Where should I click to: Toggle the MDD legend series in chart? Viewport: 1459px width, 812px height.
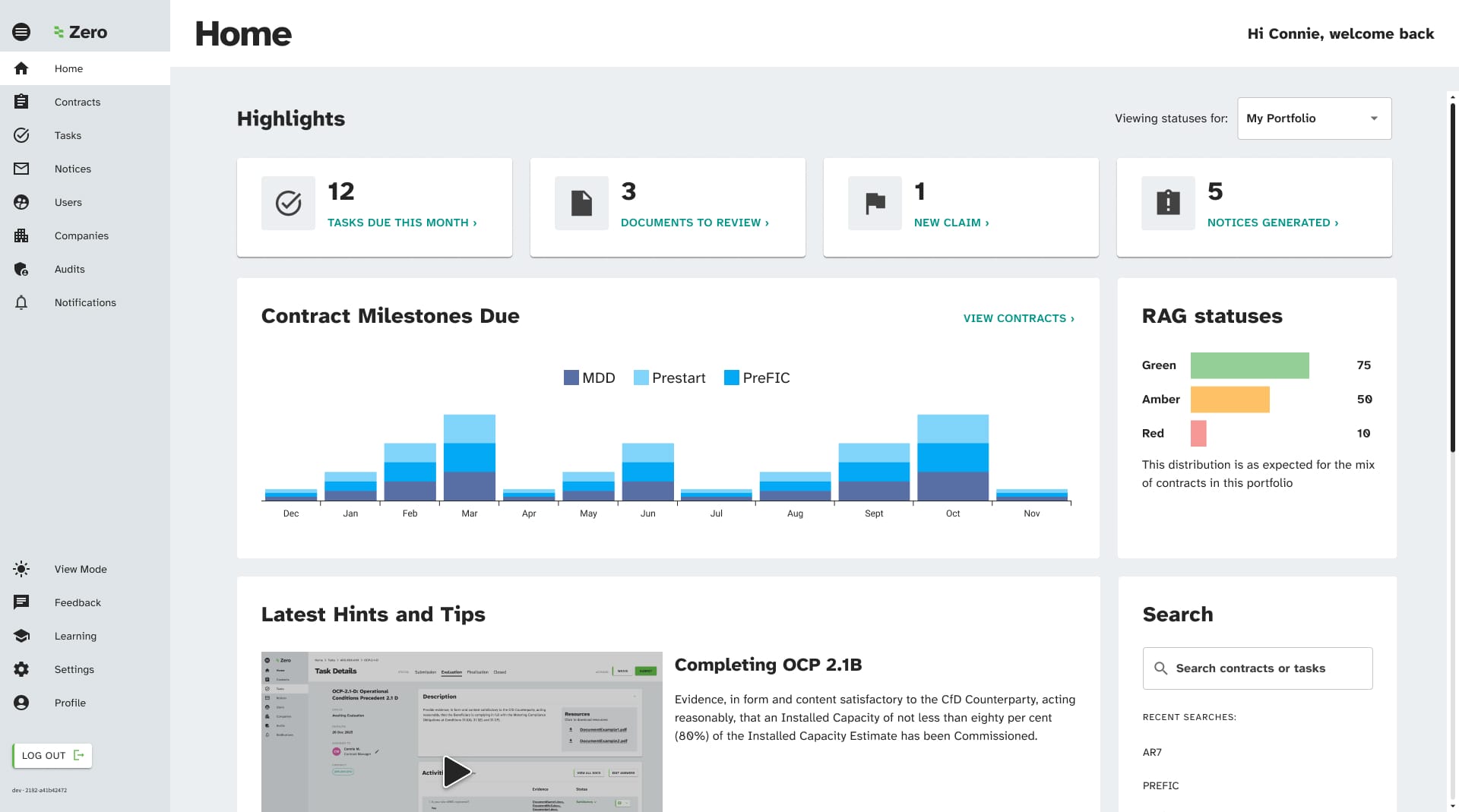coord(589,378)
